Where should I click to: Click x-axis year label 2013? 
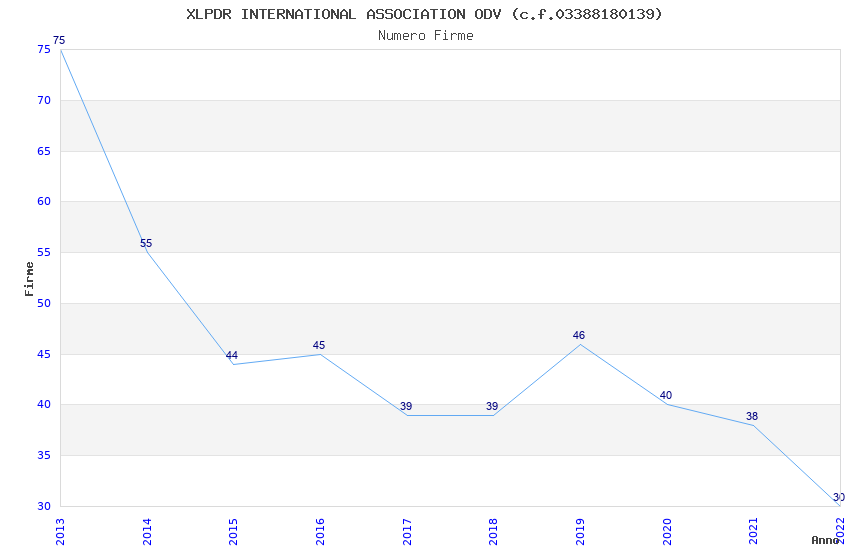(60, 532)
